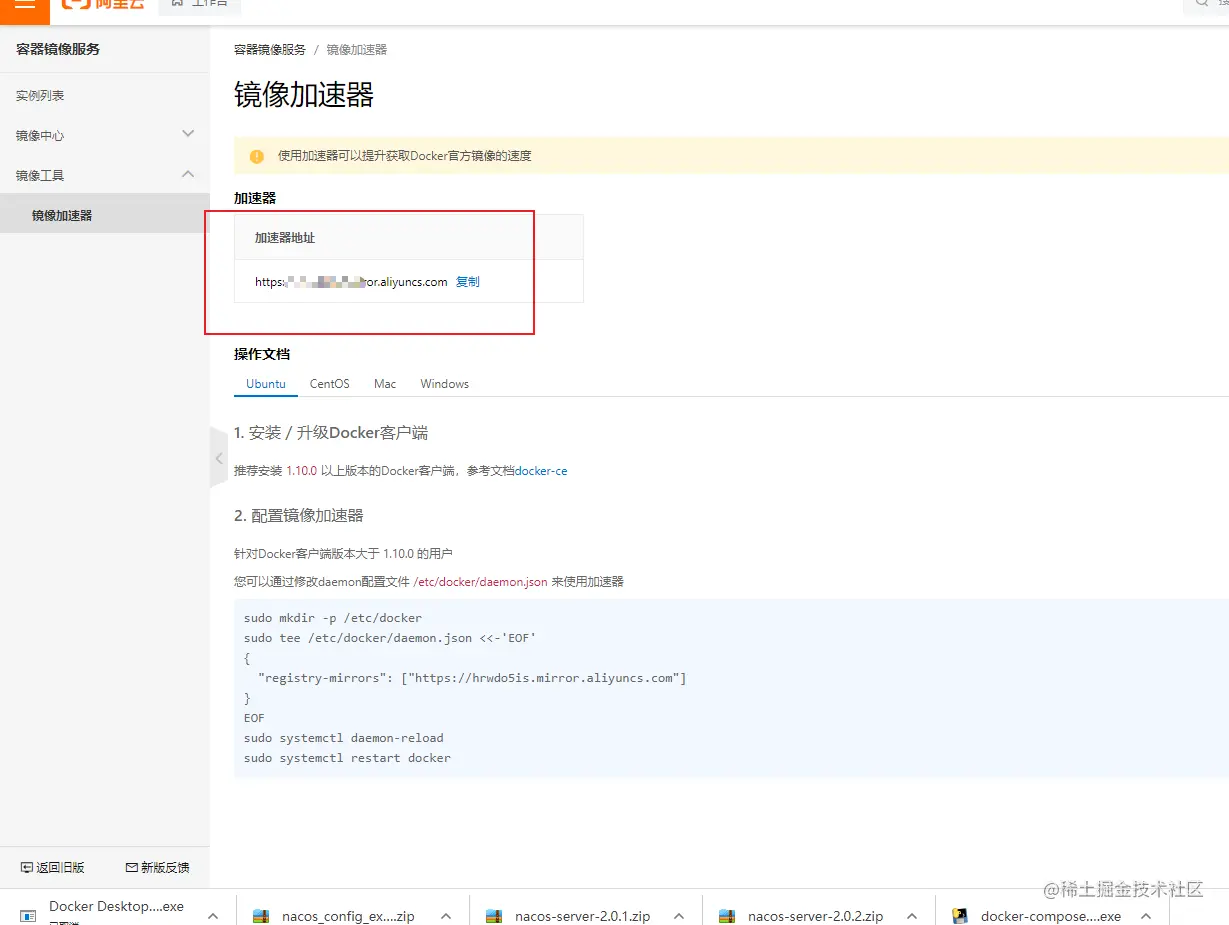Open the workbench tab in header
The width and height of the screenshot is (1229, 925).
199,5
